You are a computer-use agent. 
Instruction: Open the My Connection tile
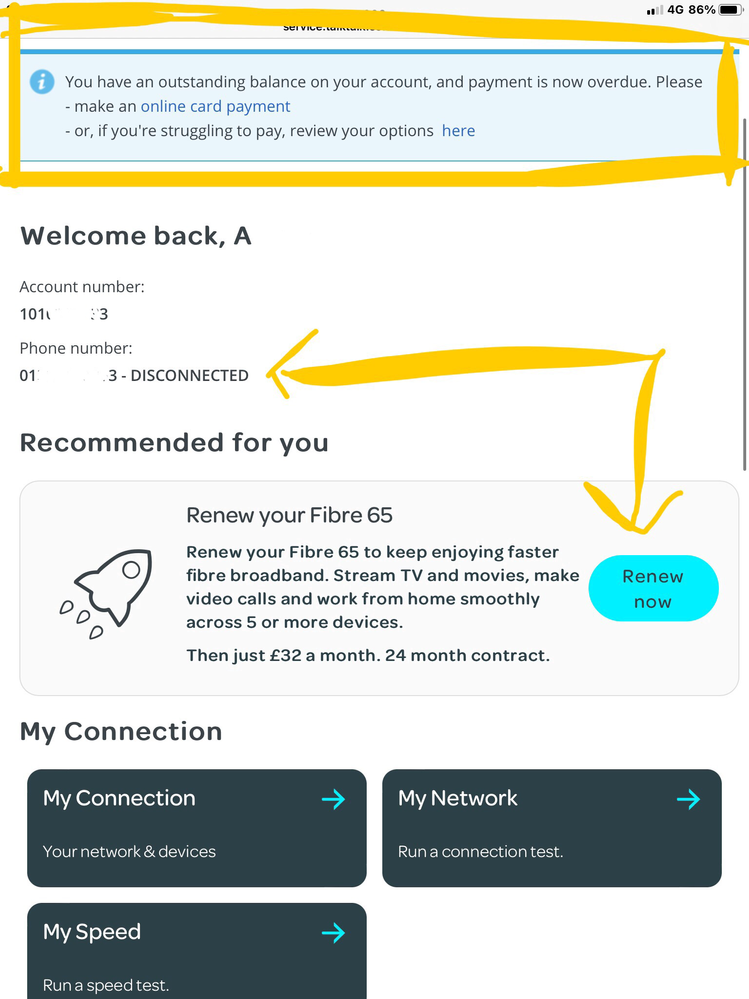[x=197, y=828]
